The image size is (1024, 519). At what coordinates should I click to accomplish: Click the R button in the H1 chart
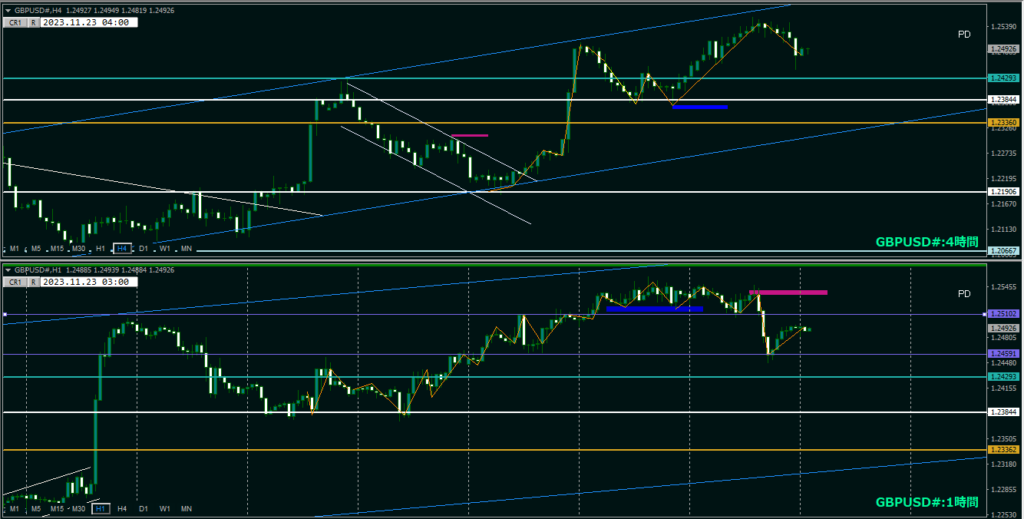point(33,282)
